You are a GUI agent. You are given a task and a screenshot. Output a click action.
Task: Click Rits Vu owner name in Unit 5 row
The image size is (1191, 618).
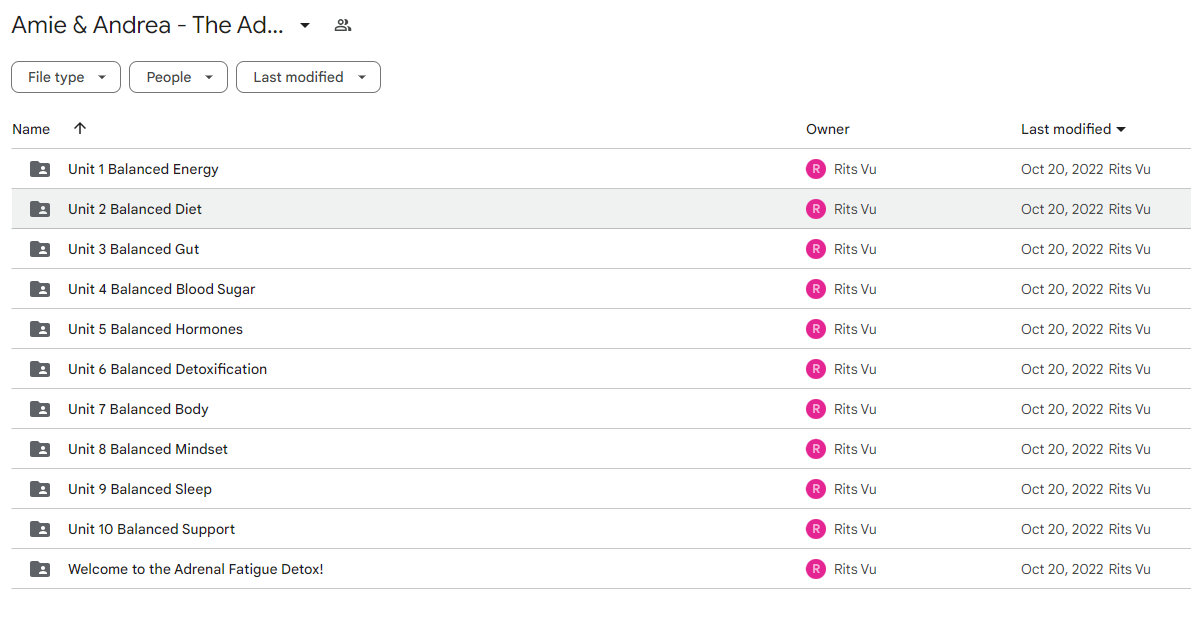tap(855, 329)
